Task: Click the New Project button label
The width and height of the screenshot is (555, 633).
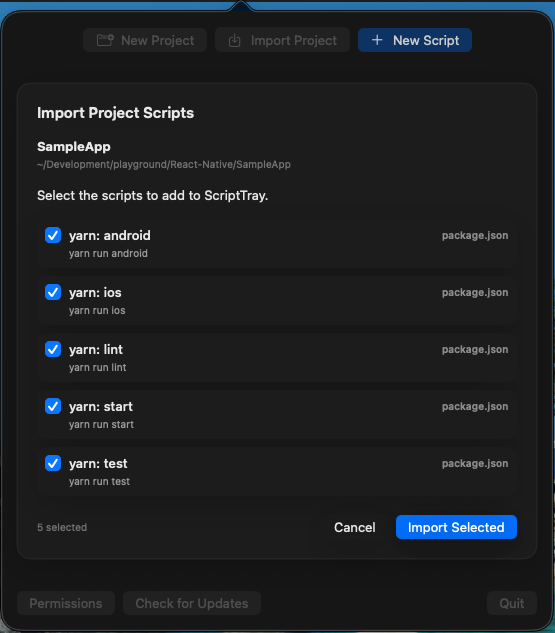Action: tap(157, 40)
